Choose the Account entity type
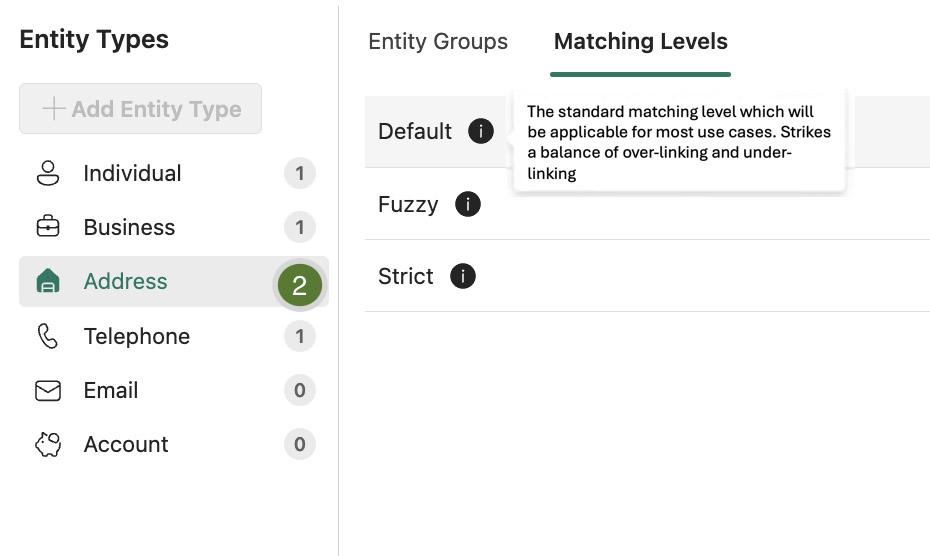This screenshot has width=930, height=556. click(x=174, y=444)
